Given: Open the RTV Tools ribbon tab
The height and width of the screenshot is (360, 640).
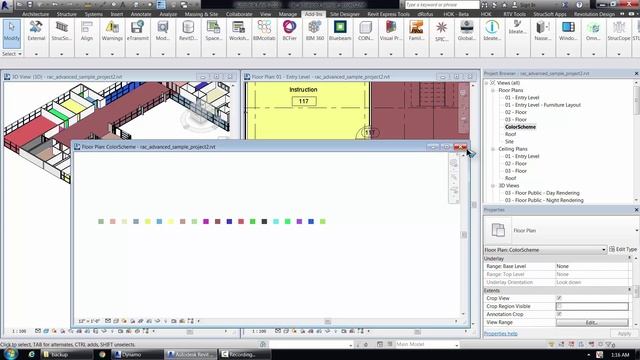Looking at the screenshot, I should pyautogui.click(x=515, y=14).
